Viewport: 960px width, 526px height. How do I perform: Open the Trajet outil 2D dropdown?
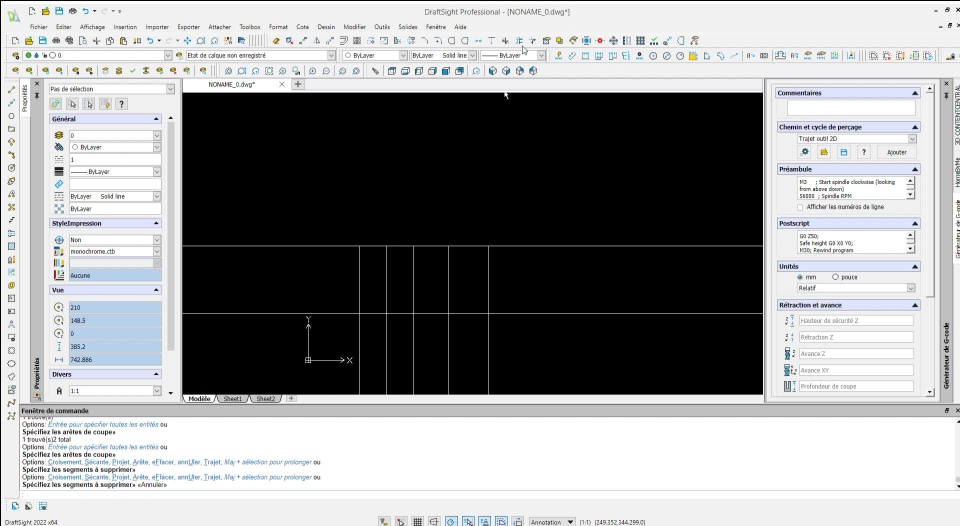point(911,139)
